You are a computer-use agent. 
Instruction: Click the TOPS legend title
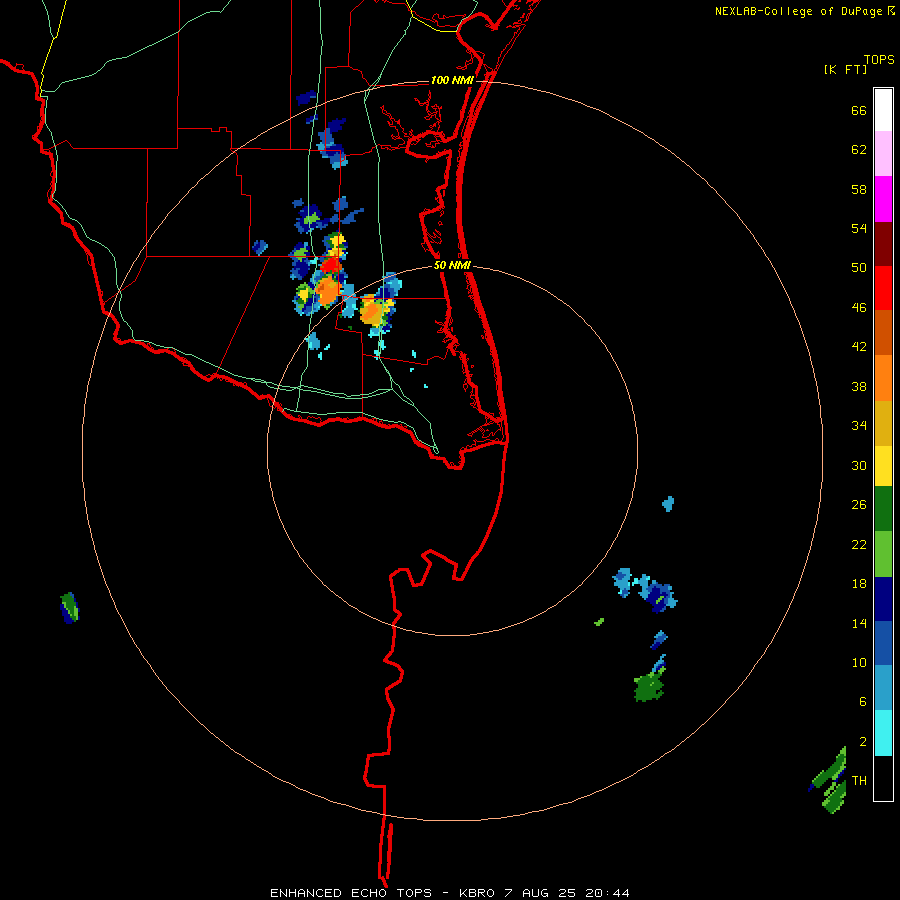(879, 60)
